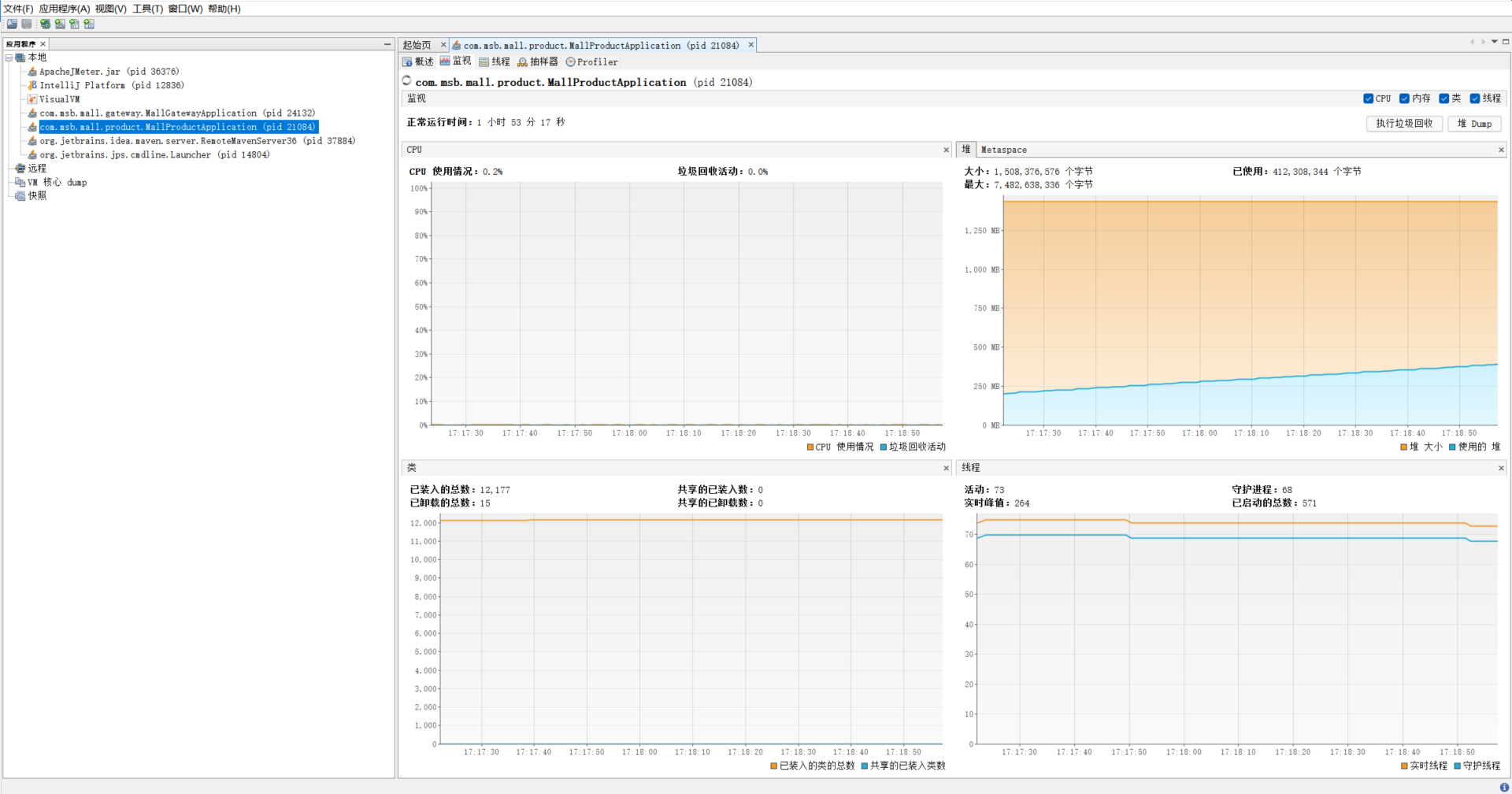Click the Add VM Coredump toolbar icon

pyautogui.click(x=74, y=24)
